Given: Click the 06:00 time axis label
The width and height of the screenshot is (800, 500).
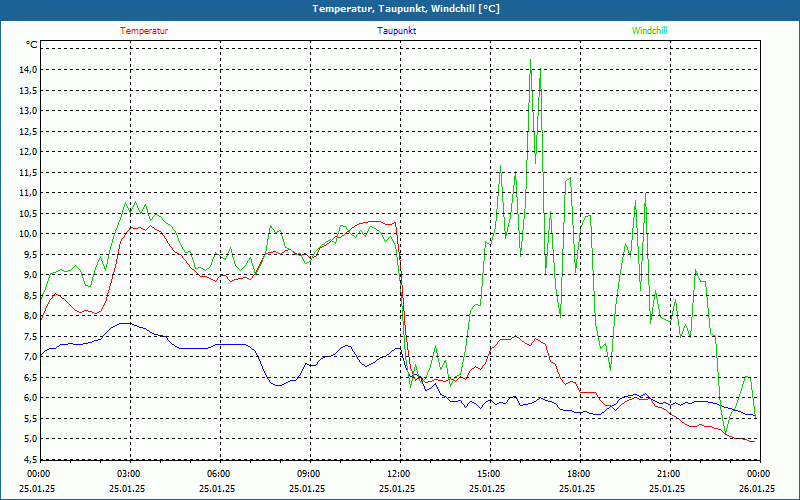Looking at the screenshot, I should coord(219,474).
